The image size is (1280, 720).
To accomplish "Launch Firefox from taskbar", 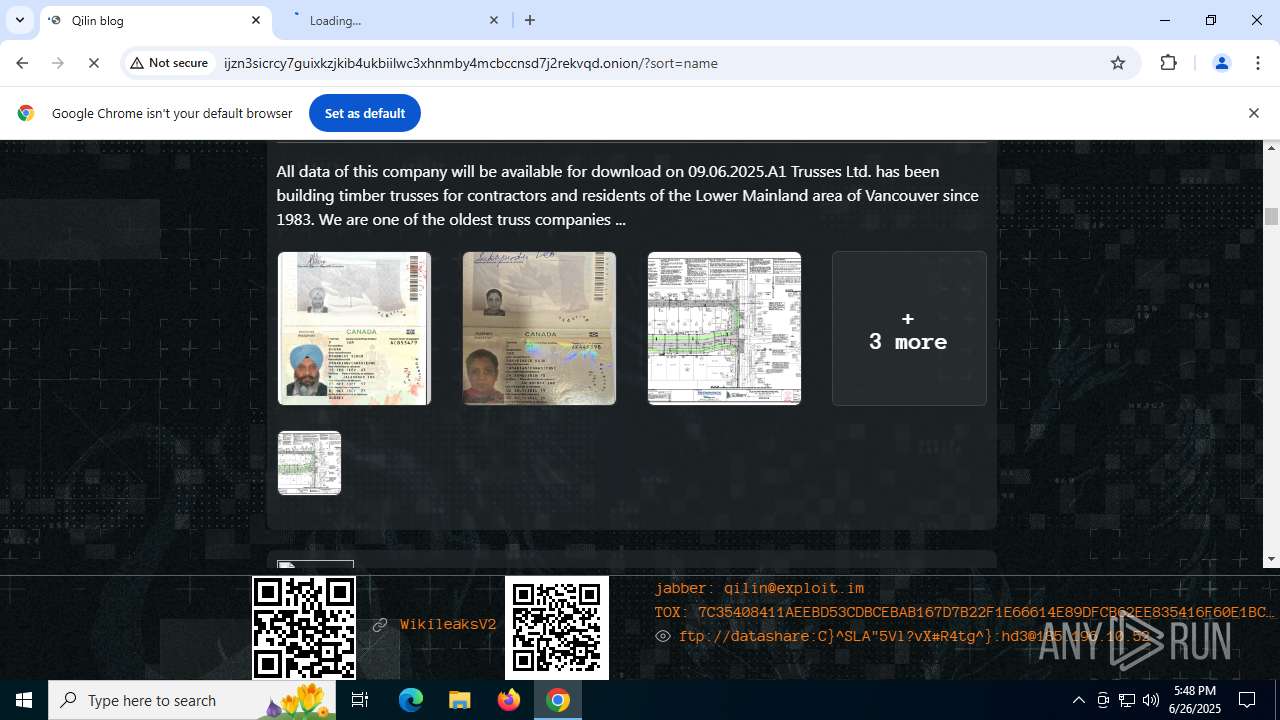I will tap(509, 700).
